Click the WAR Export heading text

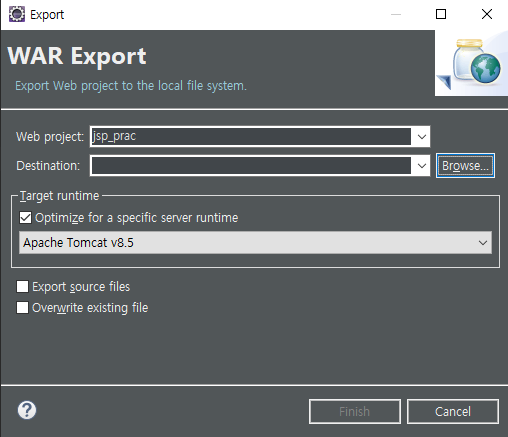[x=77, y=56]
